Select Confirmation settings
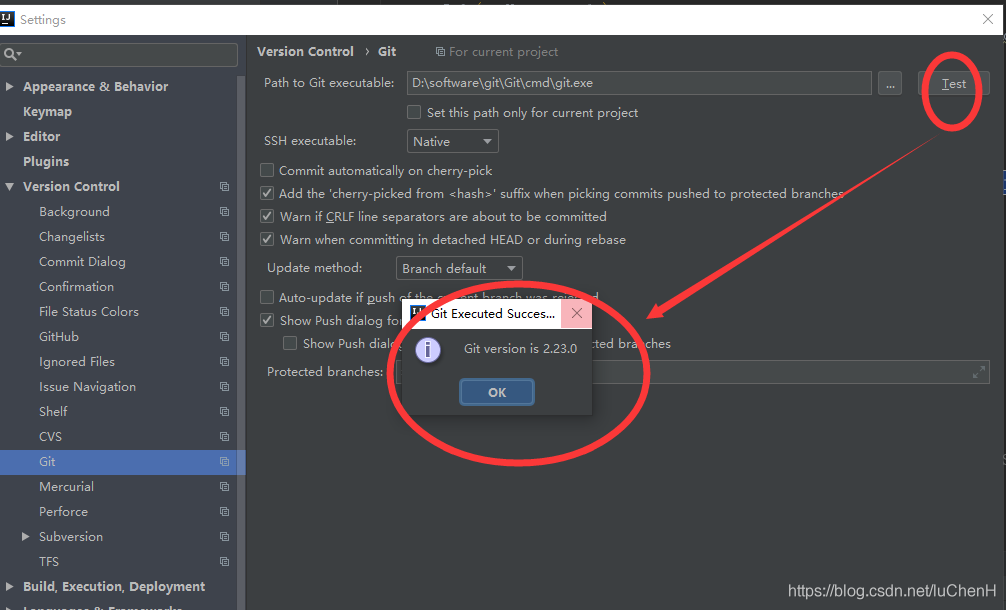The image size is (1006, 610). click(x=76, y=287)
